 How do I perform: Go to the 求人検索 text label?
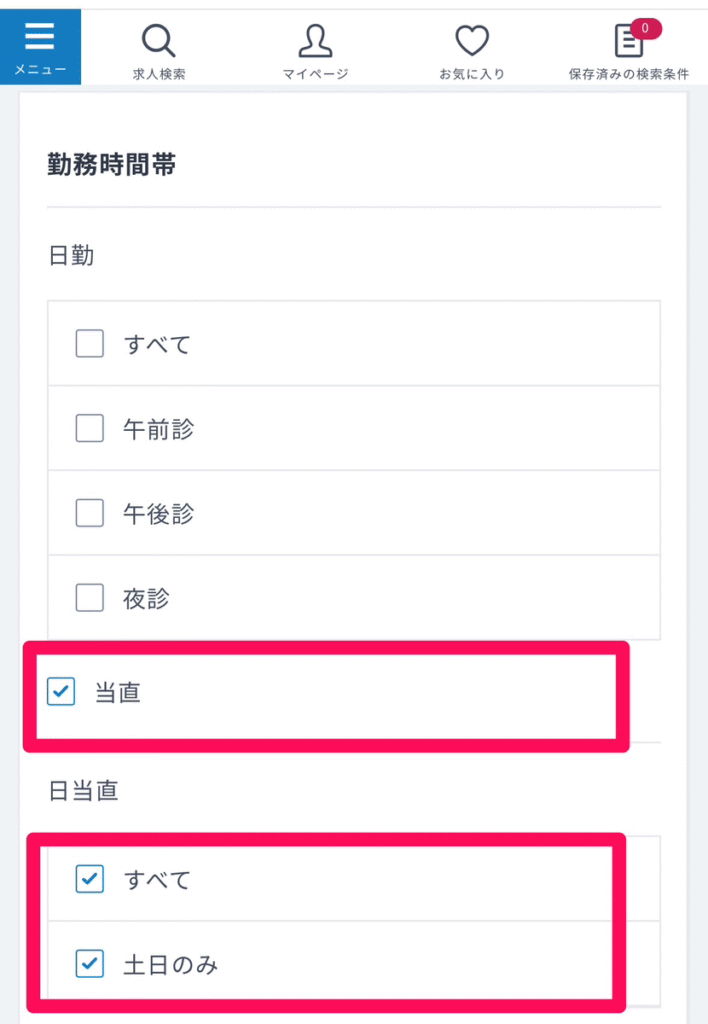pos(158,74)
